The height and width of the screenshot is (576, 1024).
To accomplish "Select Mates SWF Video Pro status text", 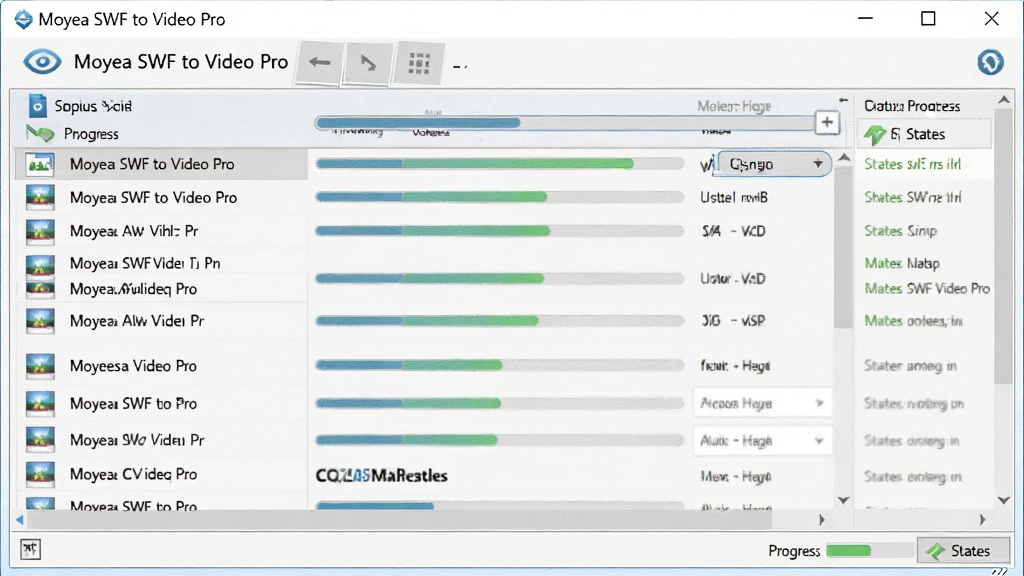I will (x=927, y=288).
